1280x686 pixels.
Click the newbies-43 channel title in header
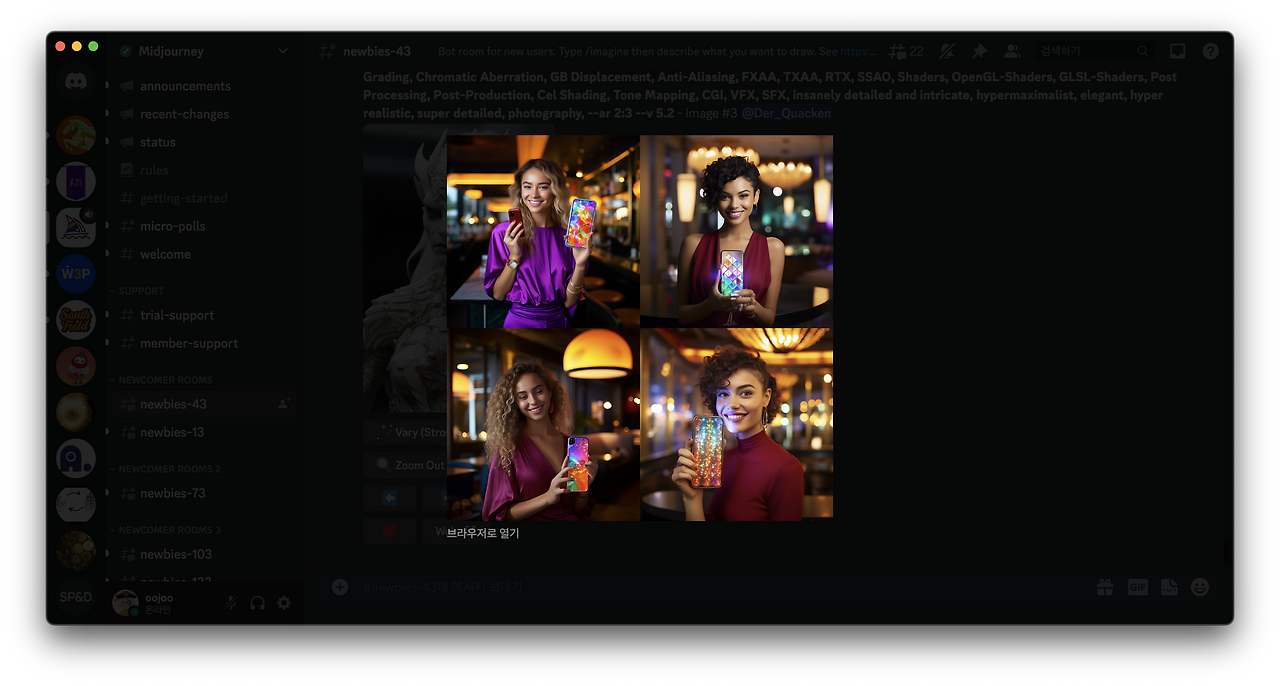pyautogui.click(x=376, y=51)
